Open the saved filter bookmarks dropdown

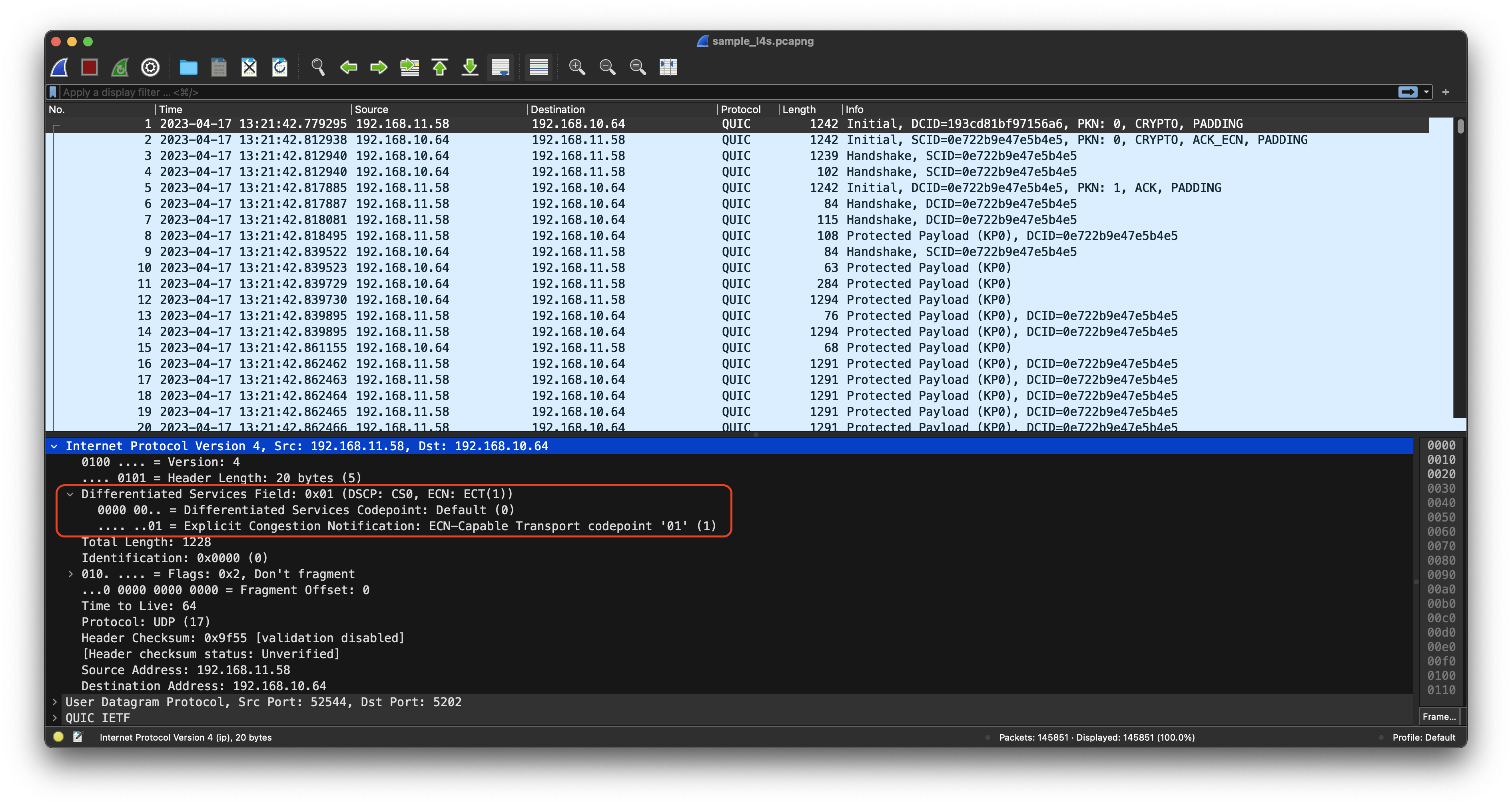click(53, 92)
